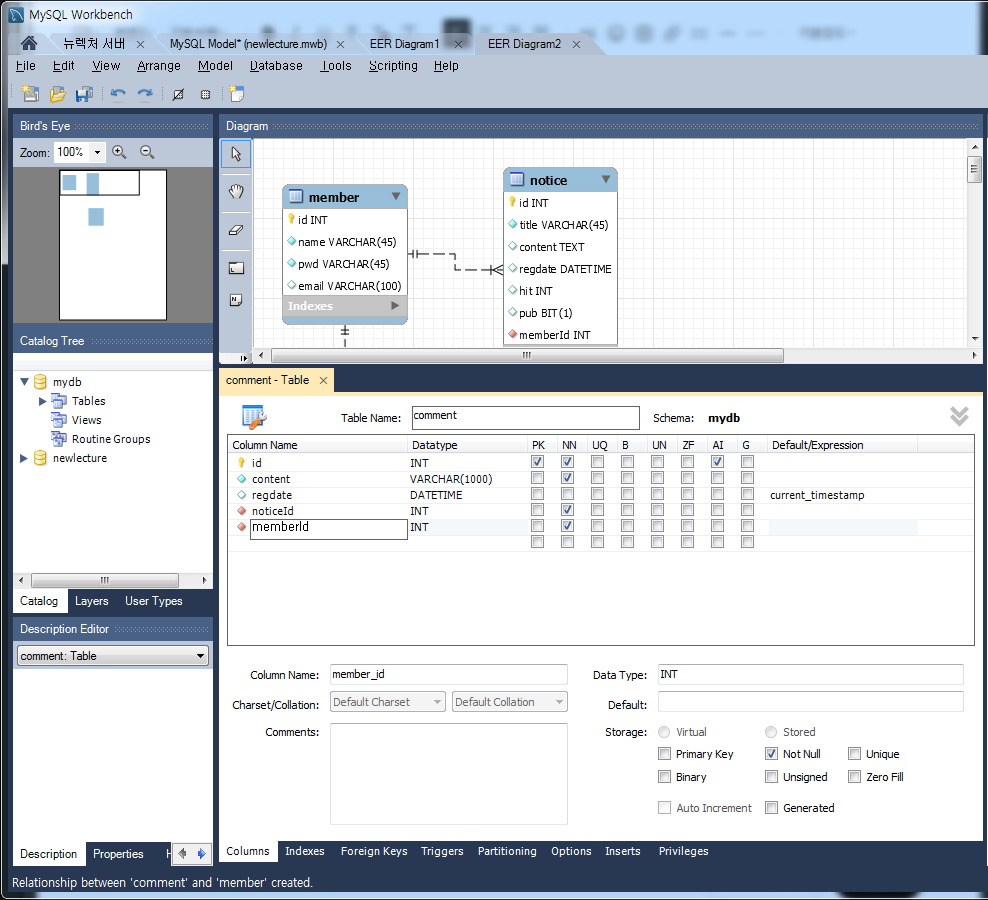Image resolution: width=988 pixels, height=900 pixels.
Task: Go to the Home screen tab icon
Action: tap(28, 43)
